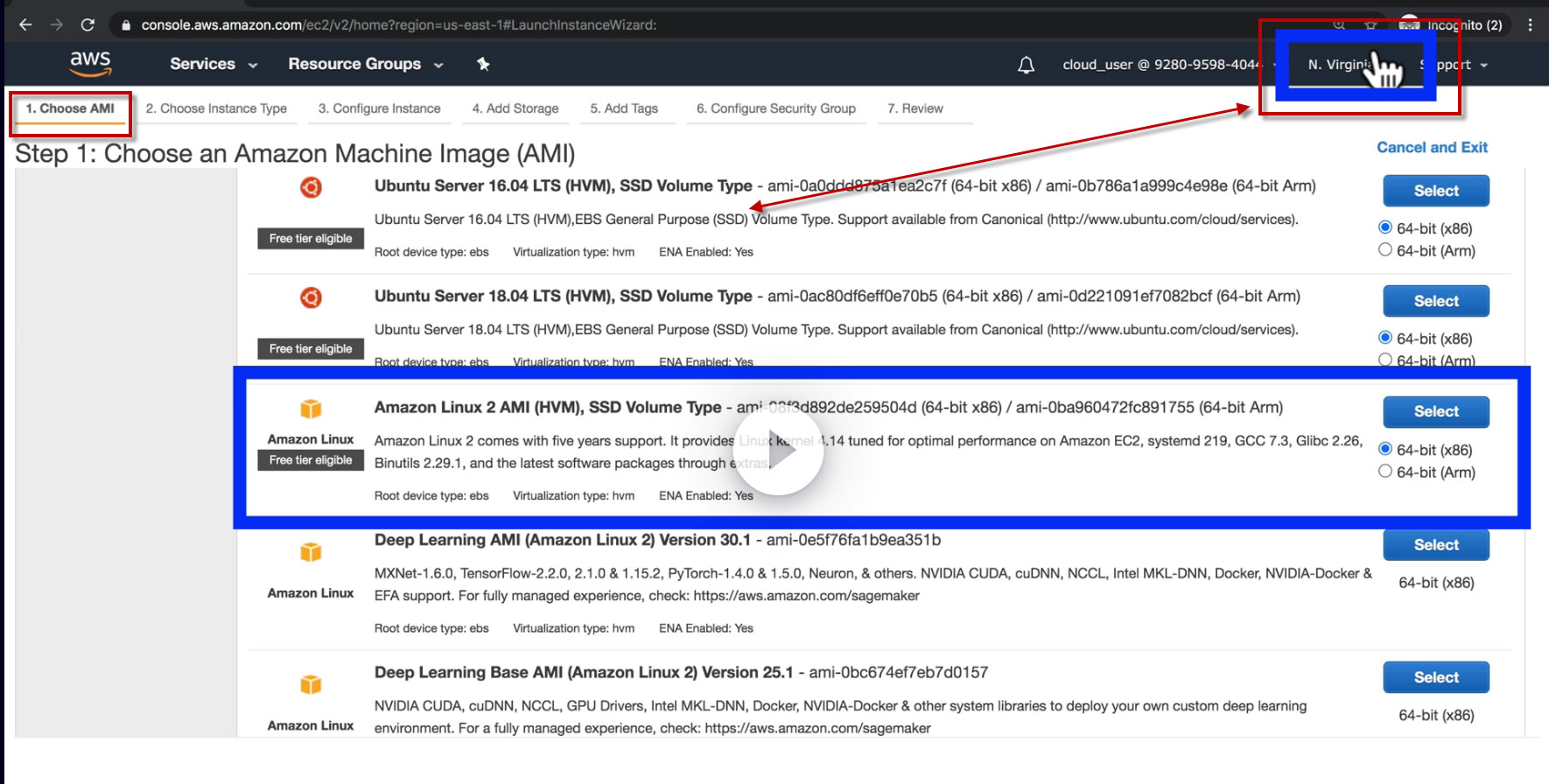Choose 64-bit (Arm) for Ubuntu Server 16.04

click(x=1385, y=250)
